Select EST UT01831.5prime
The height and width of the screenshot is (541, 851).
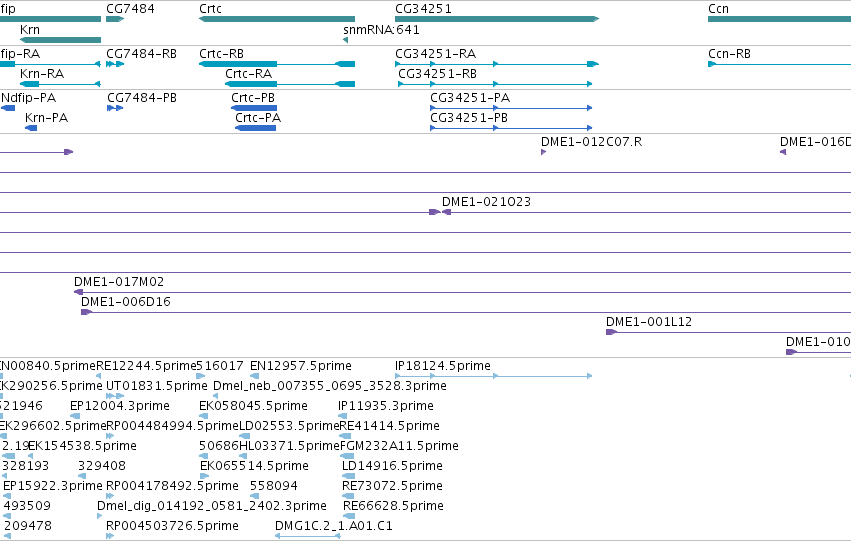point(157,386)
